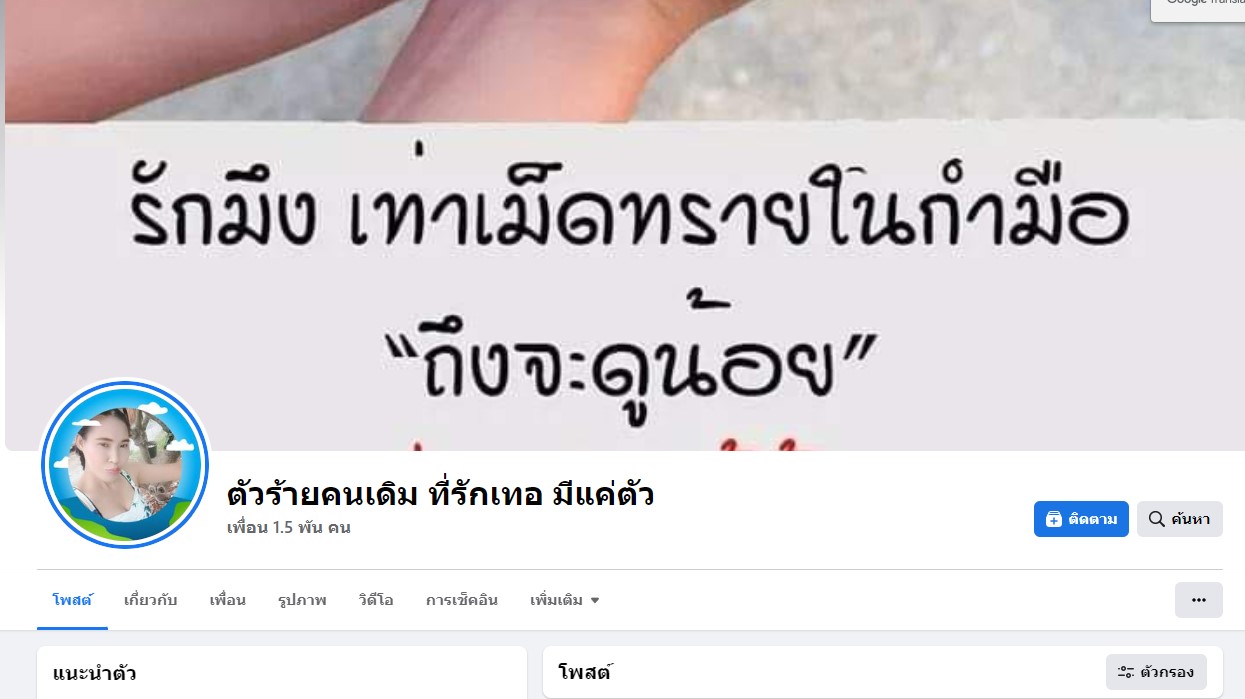
Task: Select the รูปภาพ photos tab
Action: [x=302, y=600]
